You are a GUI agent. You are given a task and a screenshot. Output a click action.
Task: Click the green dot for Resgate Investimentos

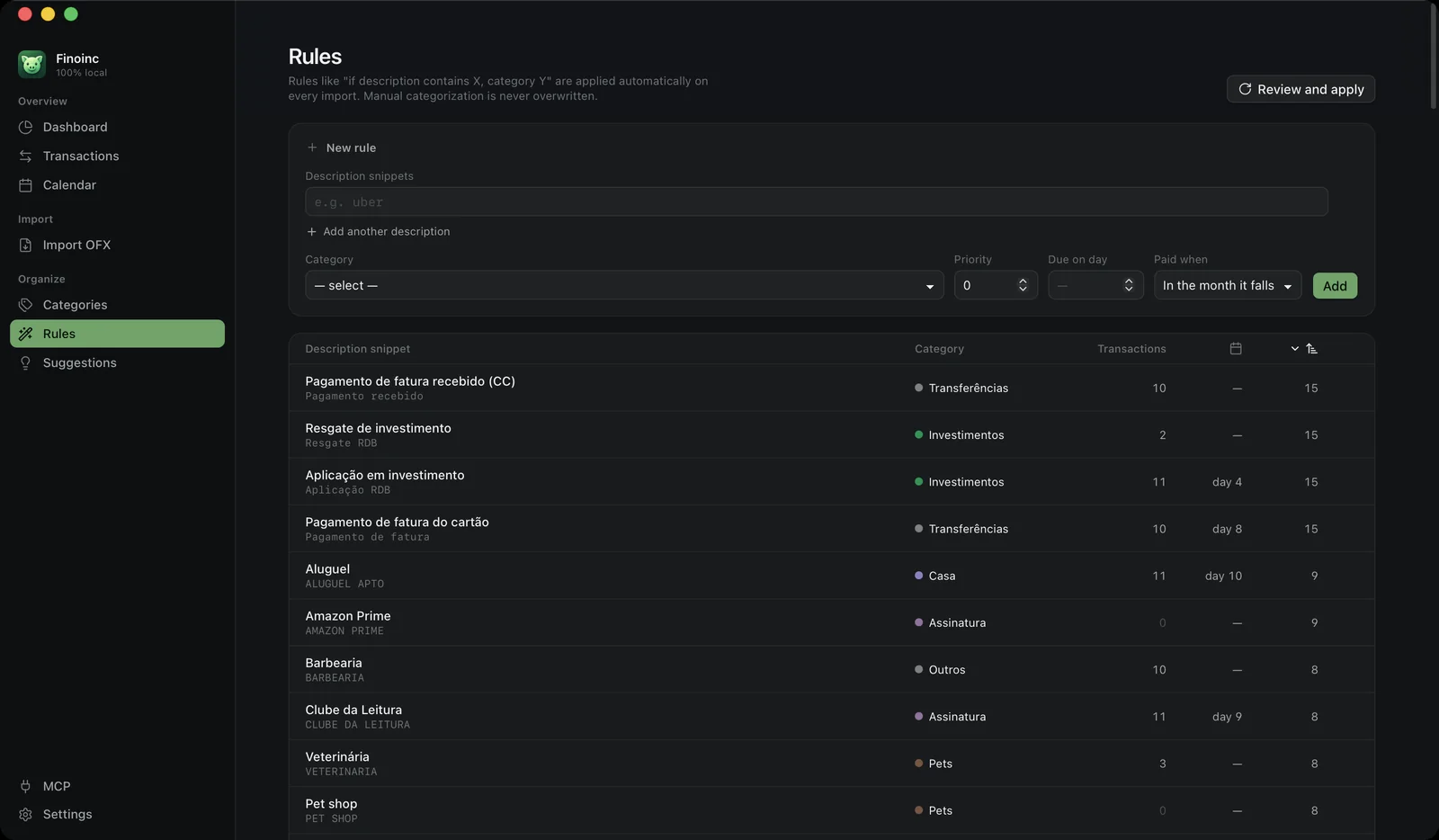tap(918, 434)
